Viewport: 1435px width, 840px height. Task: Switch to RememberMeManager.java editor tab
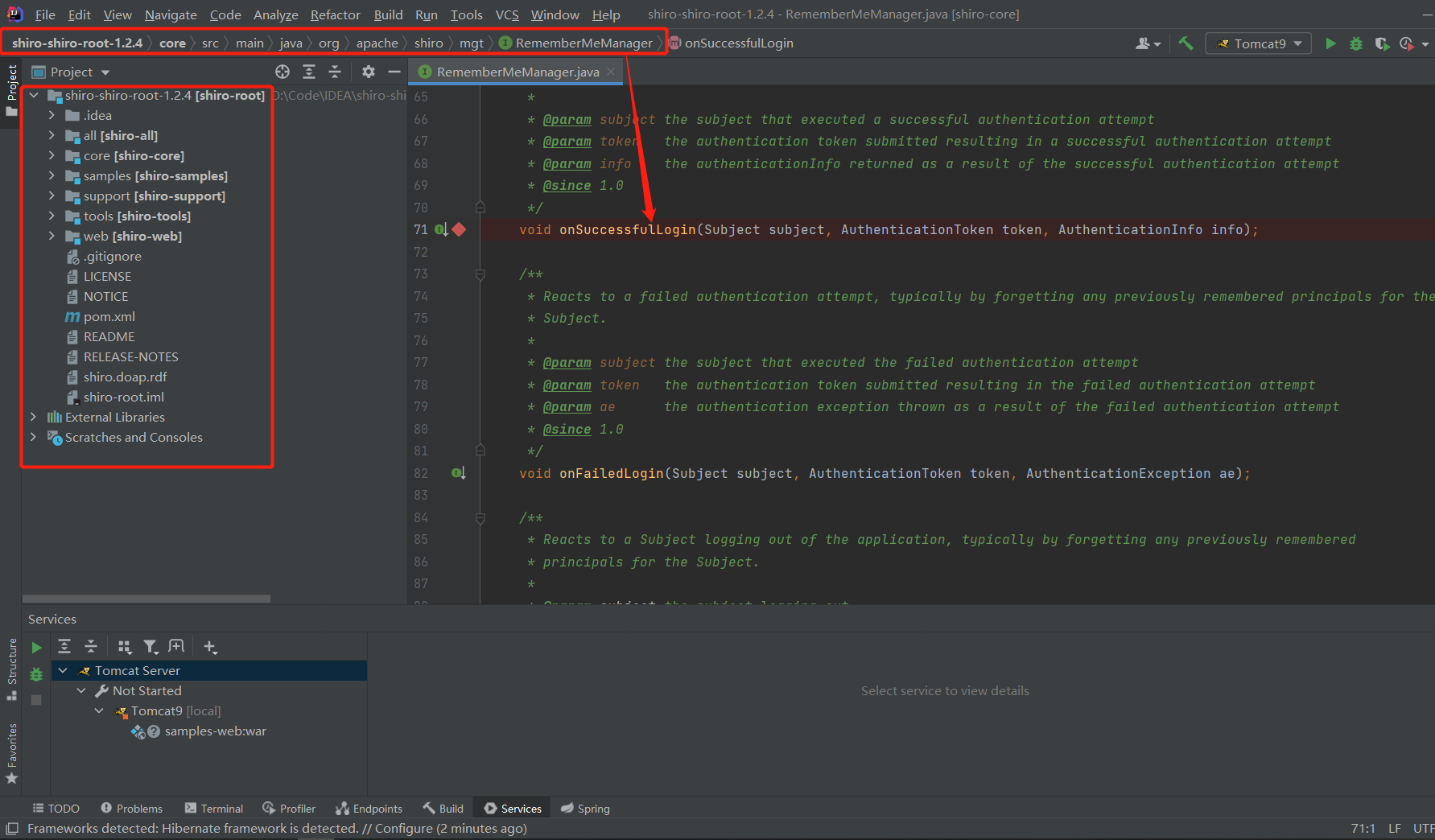point(518,72)
